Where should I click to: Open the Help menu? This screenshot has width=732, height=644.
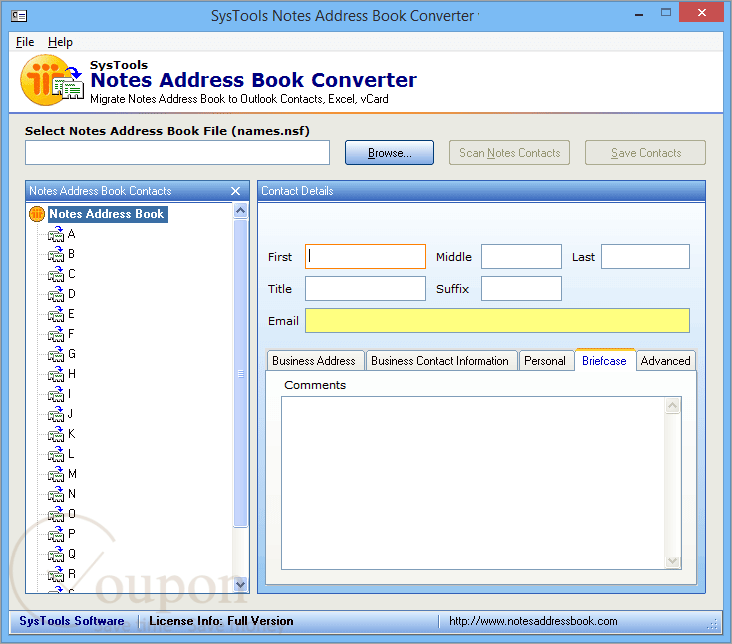point(60,42)
